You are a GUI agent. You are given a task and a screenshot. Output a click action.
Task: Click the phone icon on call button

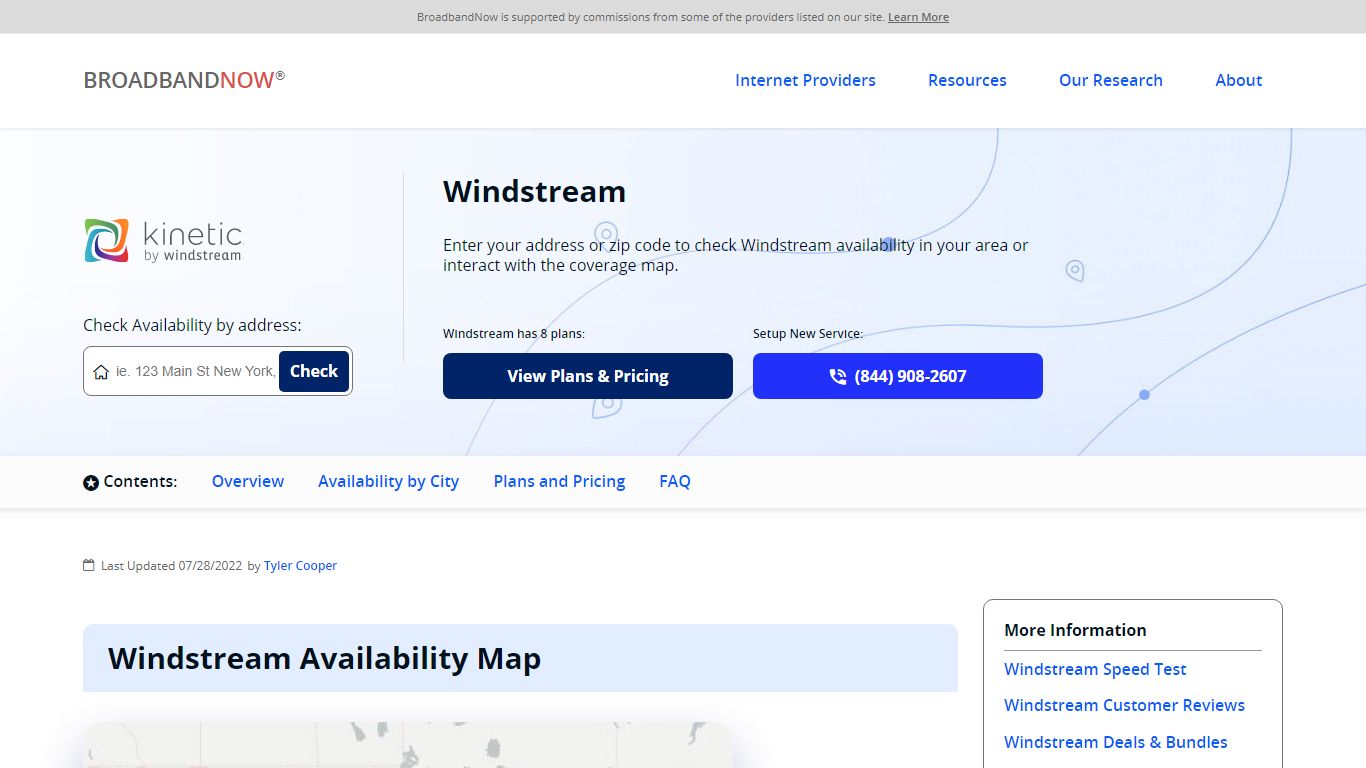point(838,377)
